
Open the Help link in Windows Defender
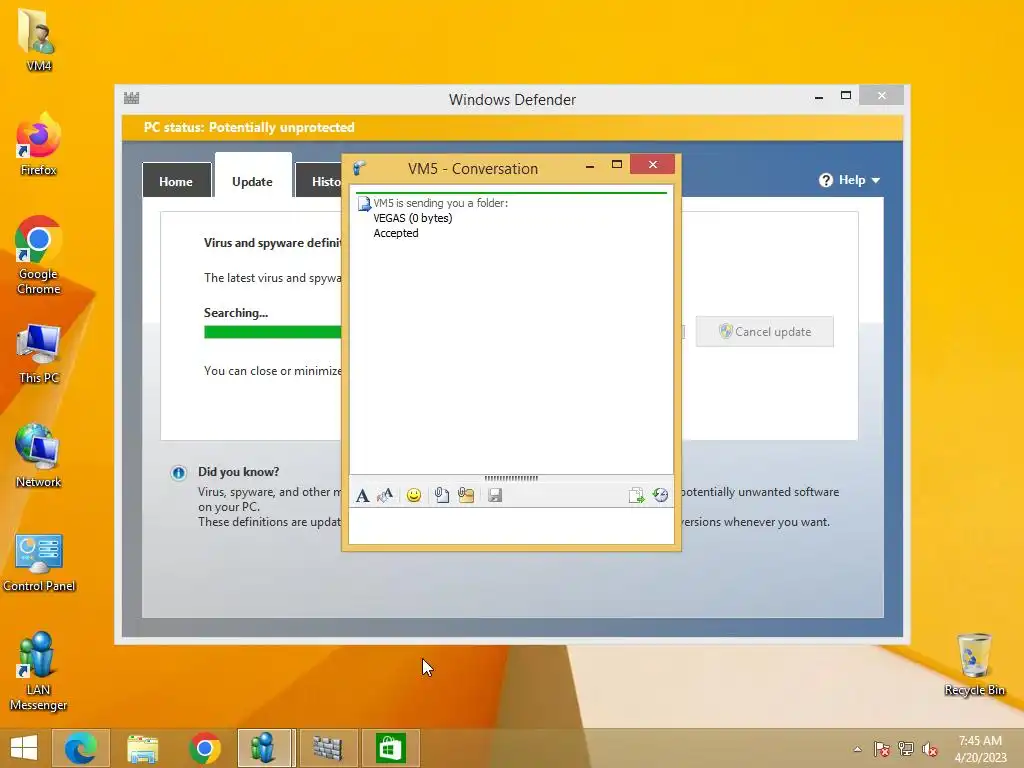click(x=852, y=180)
